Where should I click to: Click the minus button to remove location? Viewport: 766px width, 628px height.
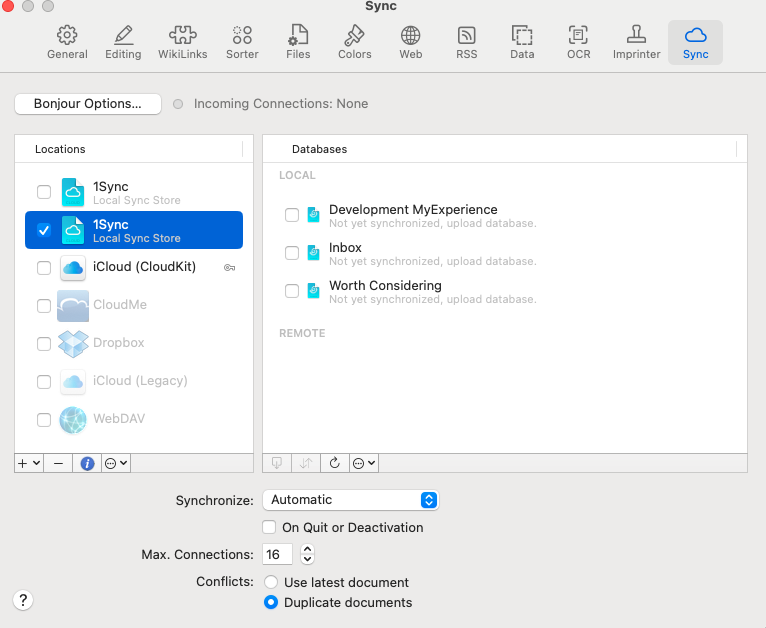[58, 463]
